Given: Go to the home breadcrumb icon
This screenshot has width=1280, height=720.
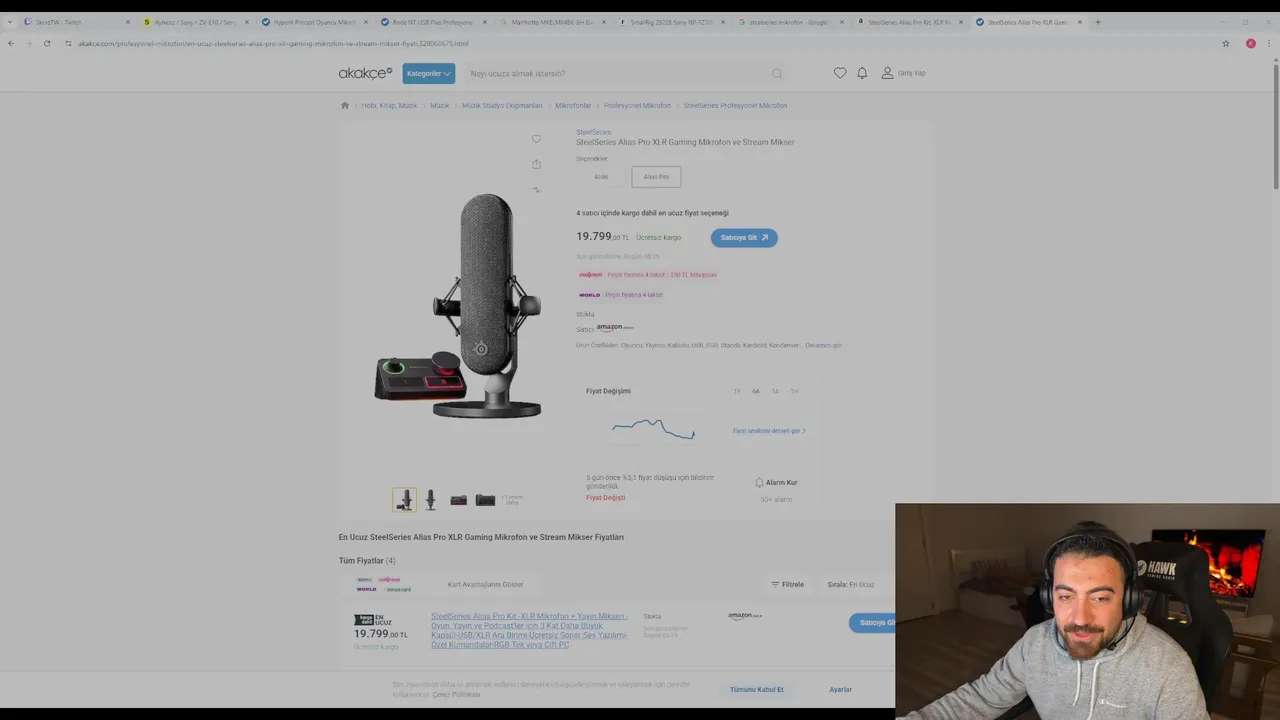Looking at the screenshot, I should click(345, 105).
